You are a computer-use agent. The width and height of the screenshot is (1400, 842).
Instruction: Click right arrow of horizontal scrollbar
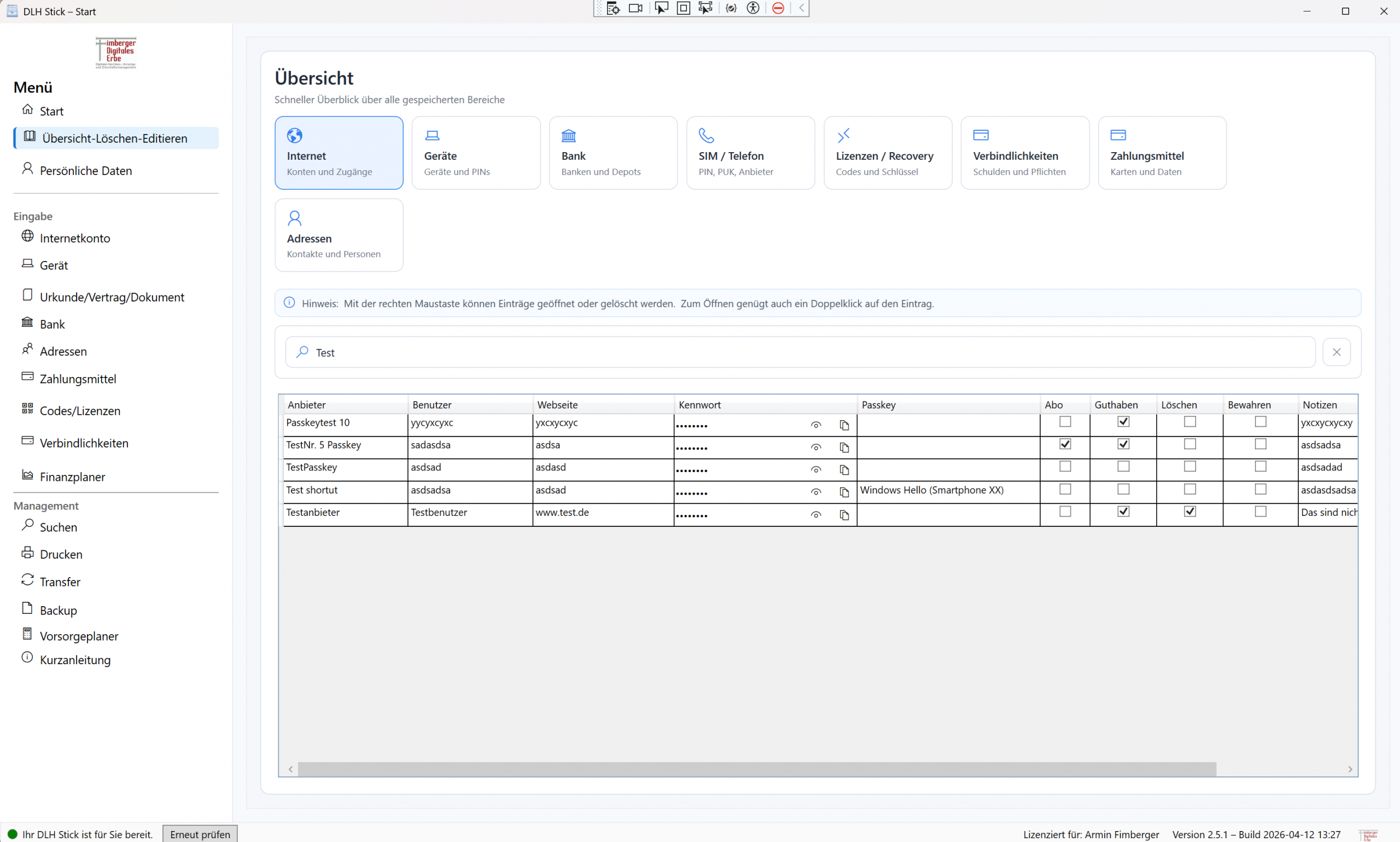(1350, 769)
